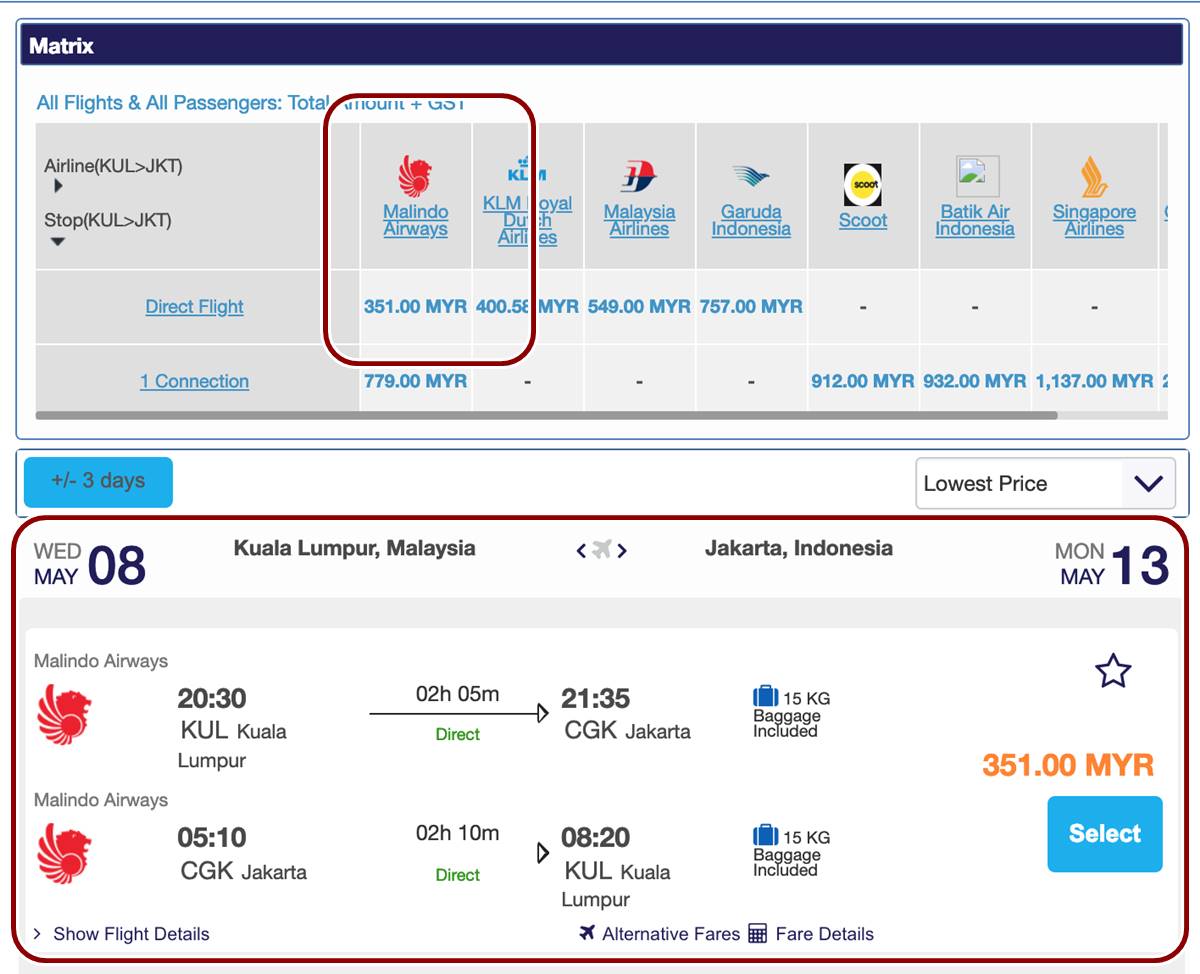Toggle the Stop(KUL>JKT) sort arrow
Viewport: 1200px width, 974px height.
(x=58, y=241)
